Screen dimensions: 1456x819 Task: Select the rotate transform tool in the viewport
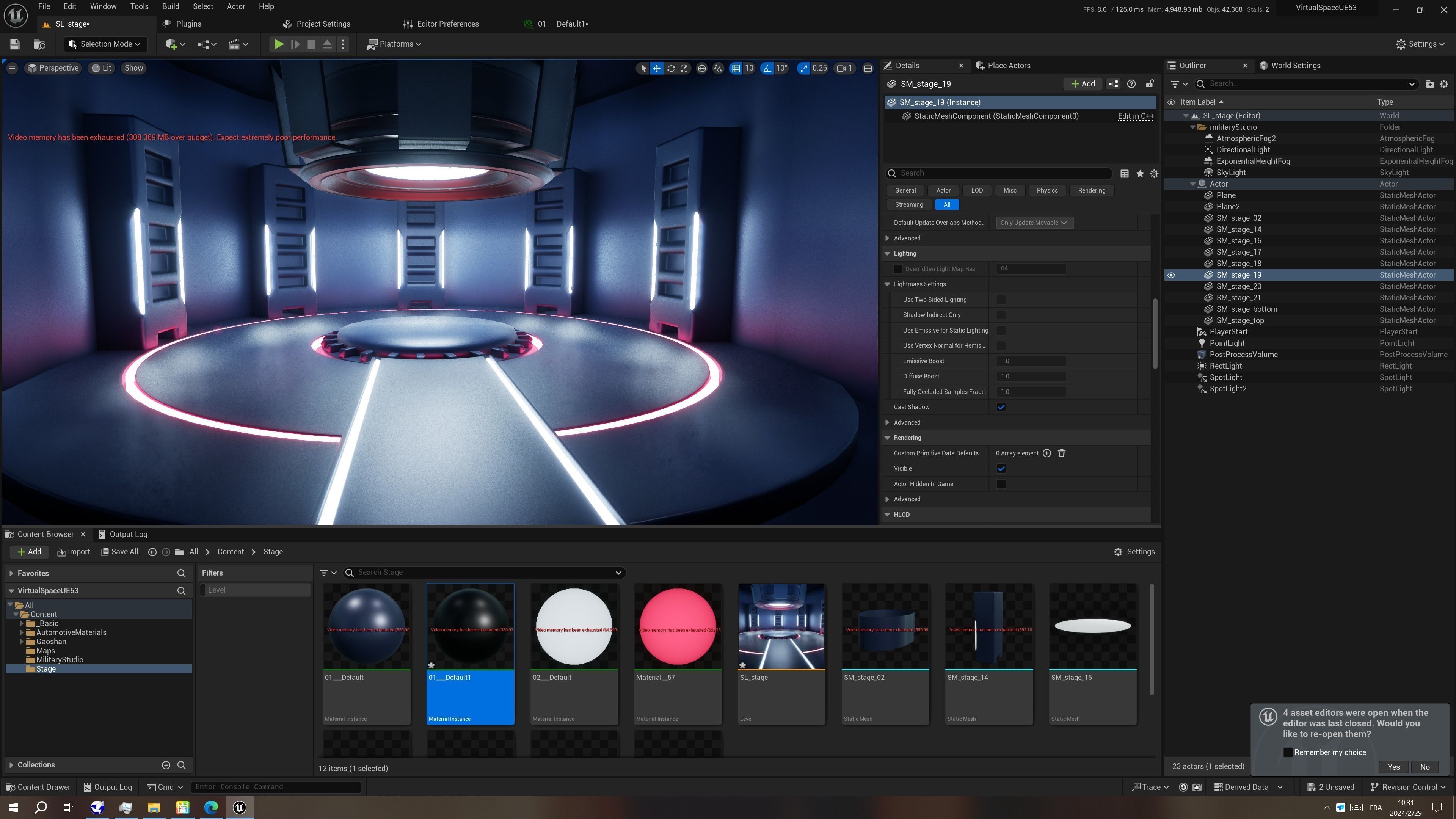tap(671, 68)
